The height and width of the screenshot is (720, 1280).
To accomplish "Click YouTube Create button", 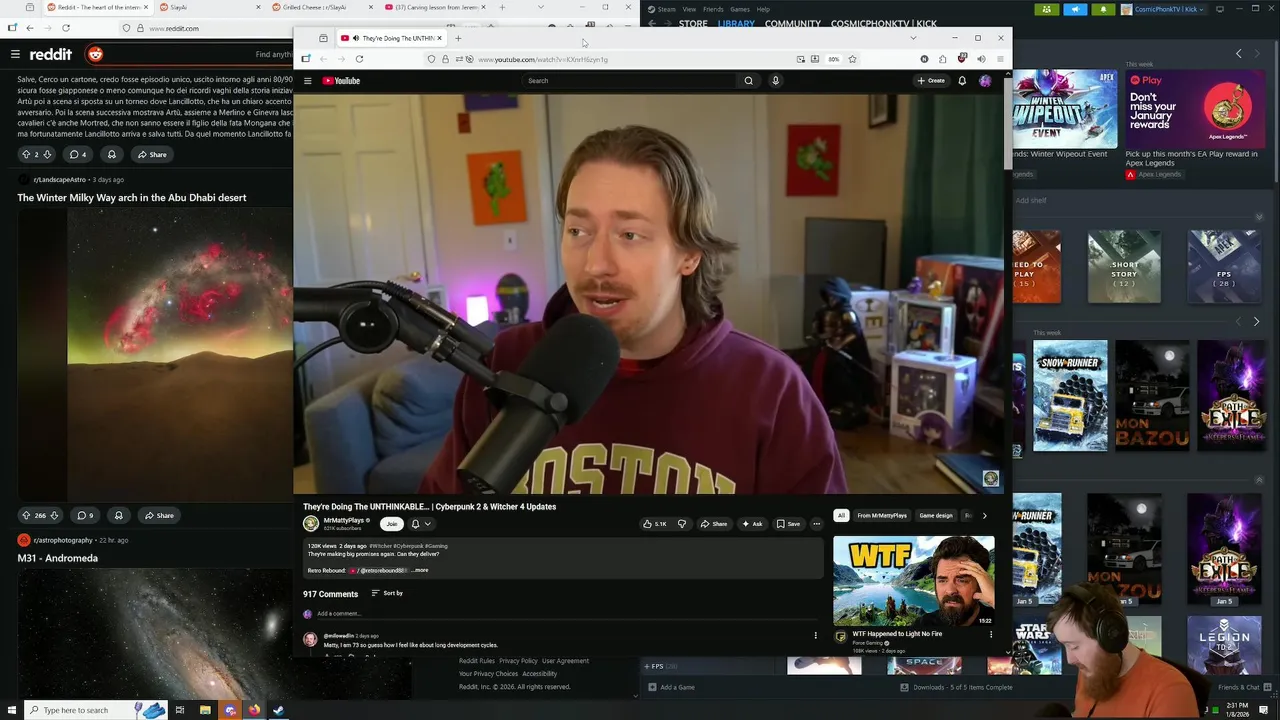I will (931, 81).
